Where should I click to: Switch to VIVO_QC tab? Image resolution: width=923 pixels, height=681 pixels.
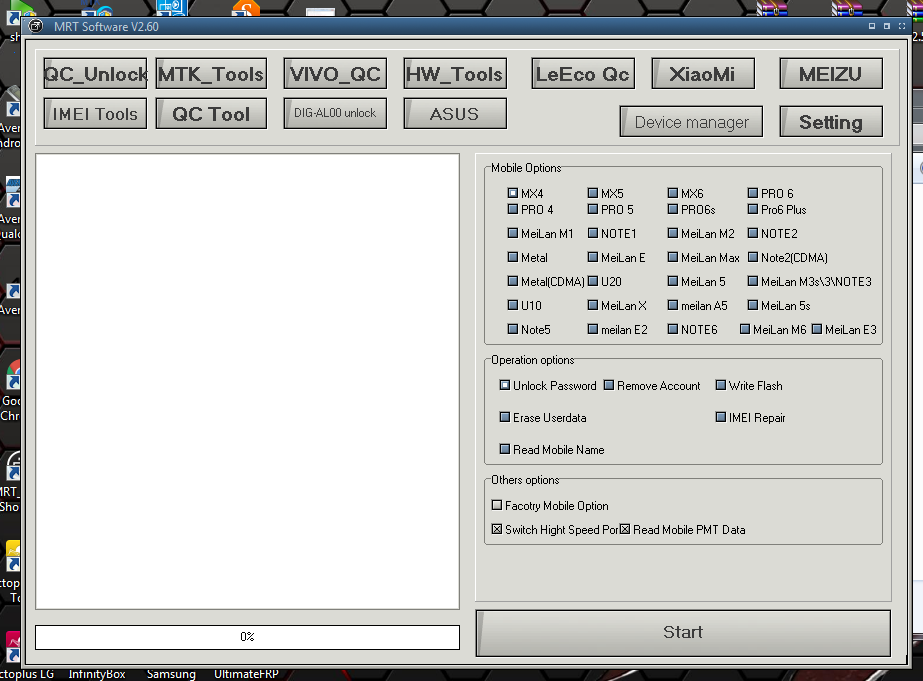tap(335, 74)
